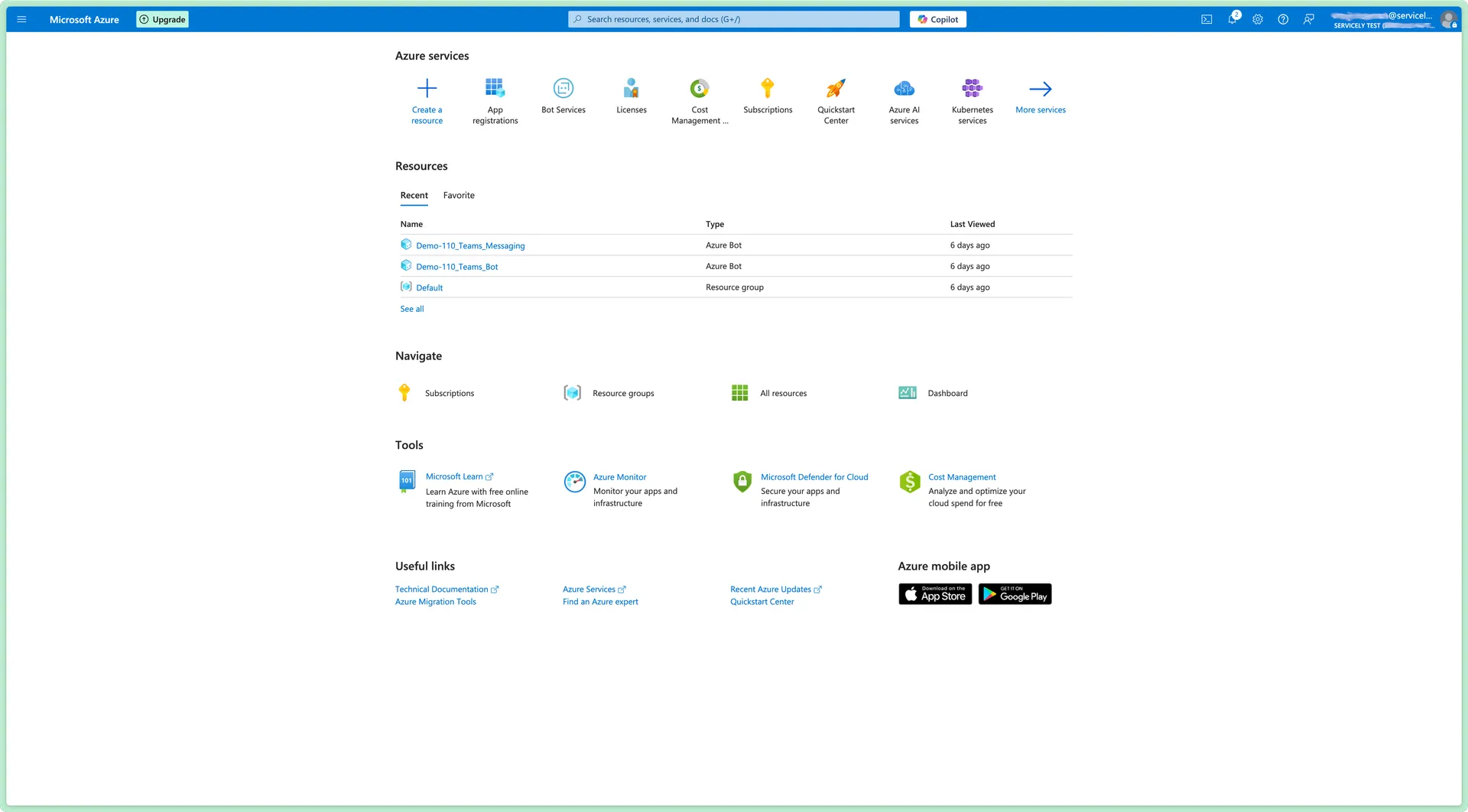Sort by the Type column header

(715, 225)
